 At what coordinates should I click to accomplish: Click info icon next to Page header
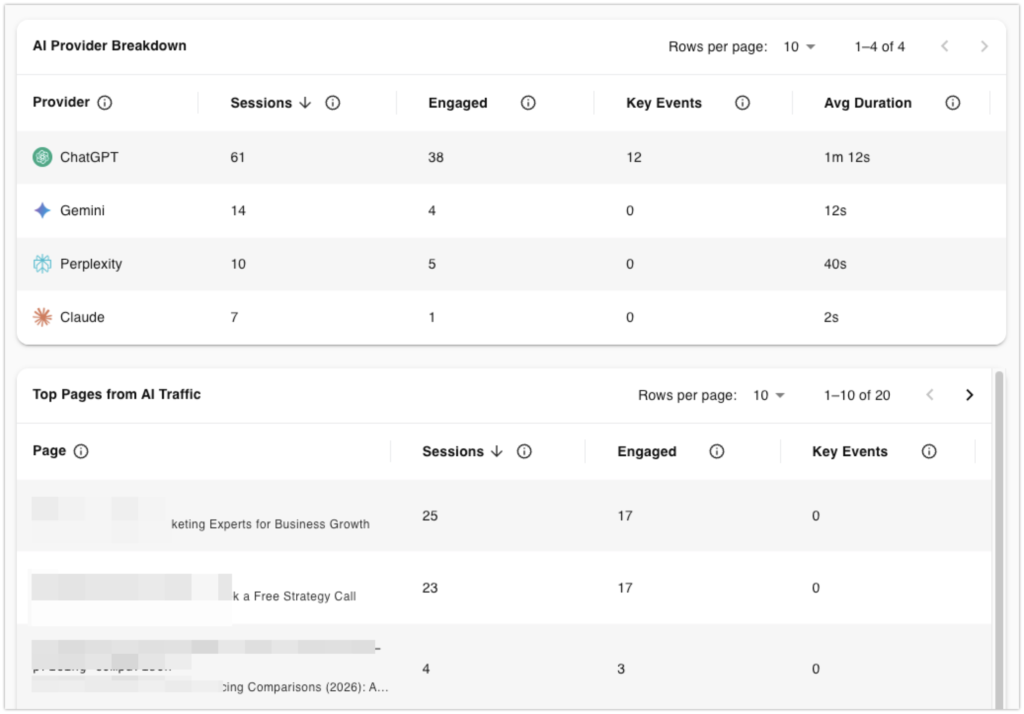click(81, 451)
